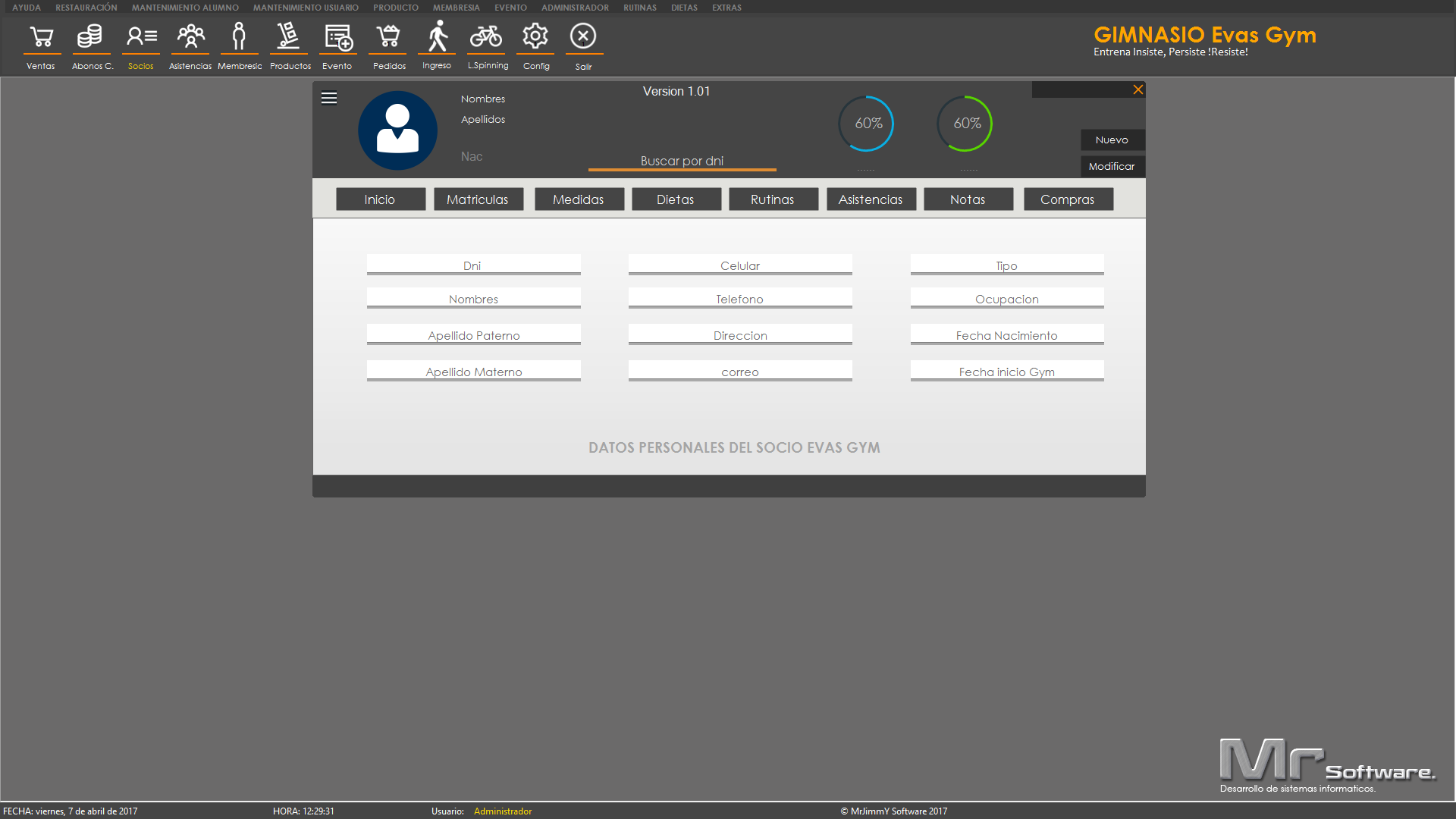Click the Celular input field
Image resolution: width=1456 pixels, height=819 pixels.
(740, 265)
